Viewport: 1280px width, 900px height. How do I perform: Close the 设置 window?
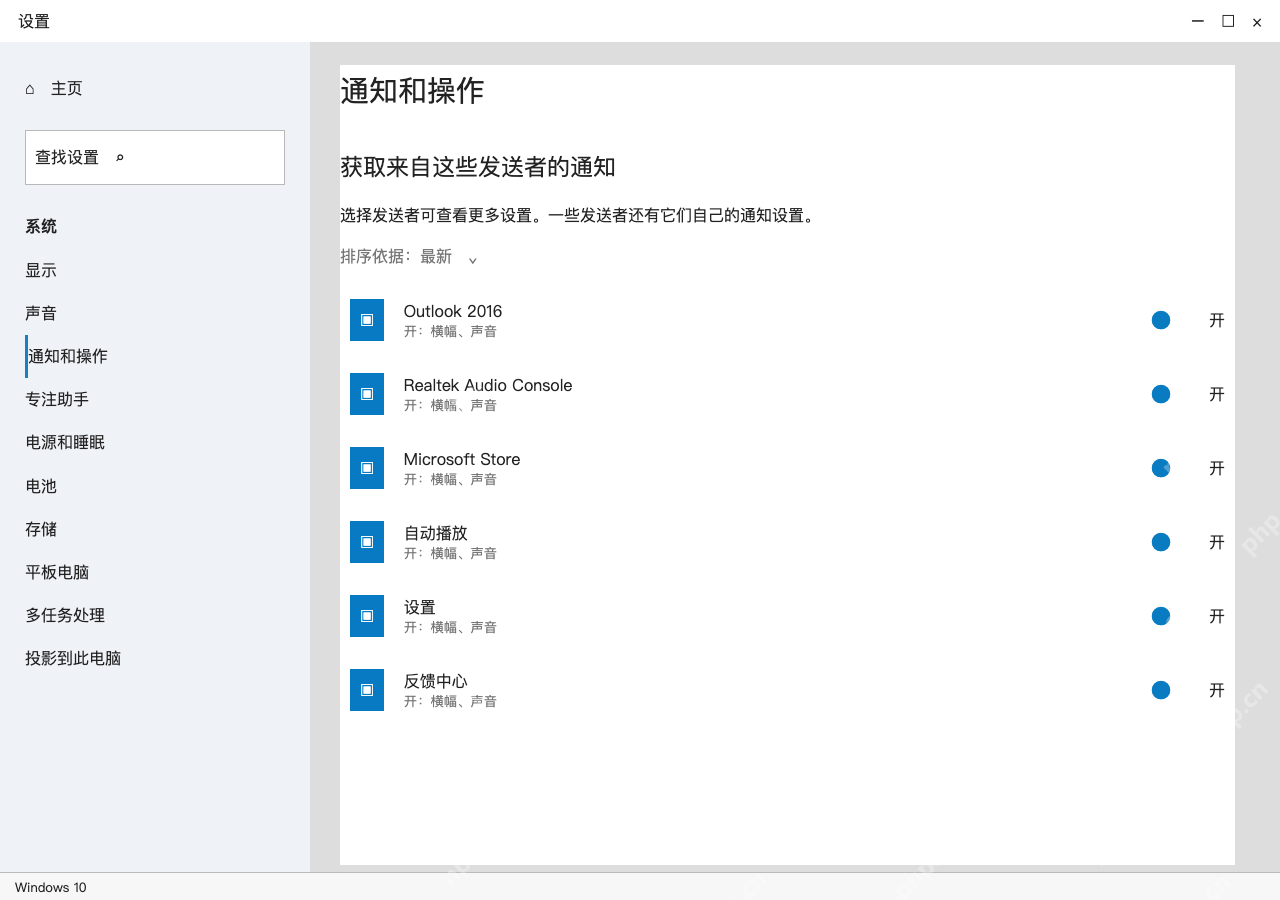[1257, 22]
